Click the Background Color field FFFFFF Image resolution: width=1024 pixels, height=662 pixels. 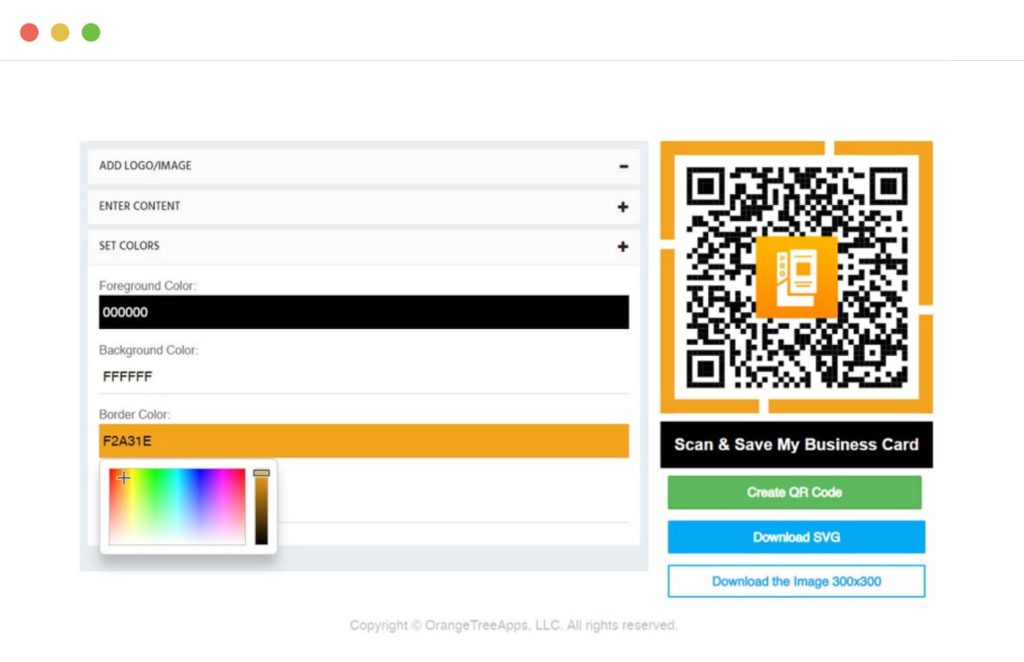coord(364,377)
